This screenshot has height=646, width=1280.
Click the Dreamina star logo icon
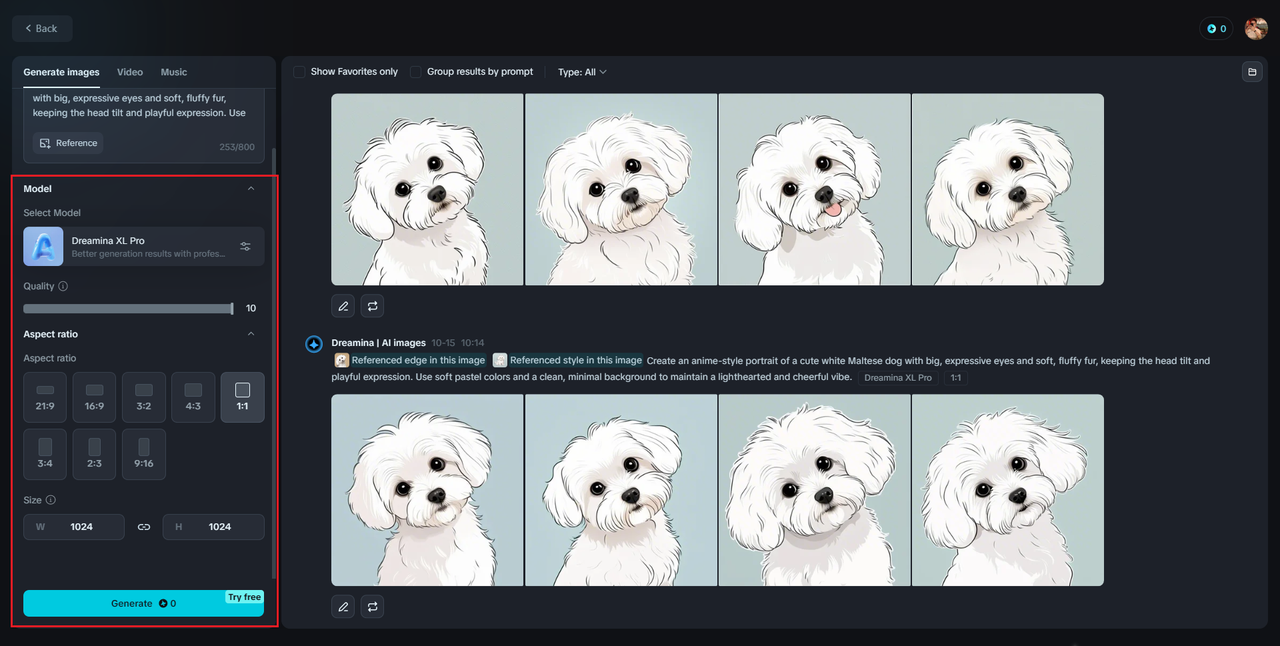[314, 344]
